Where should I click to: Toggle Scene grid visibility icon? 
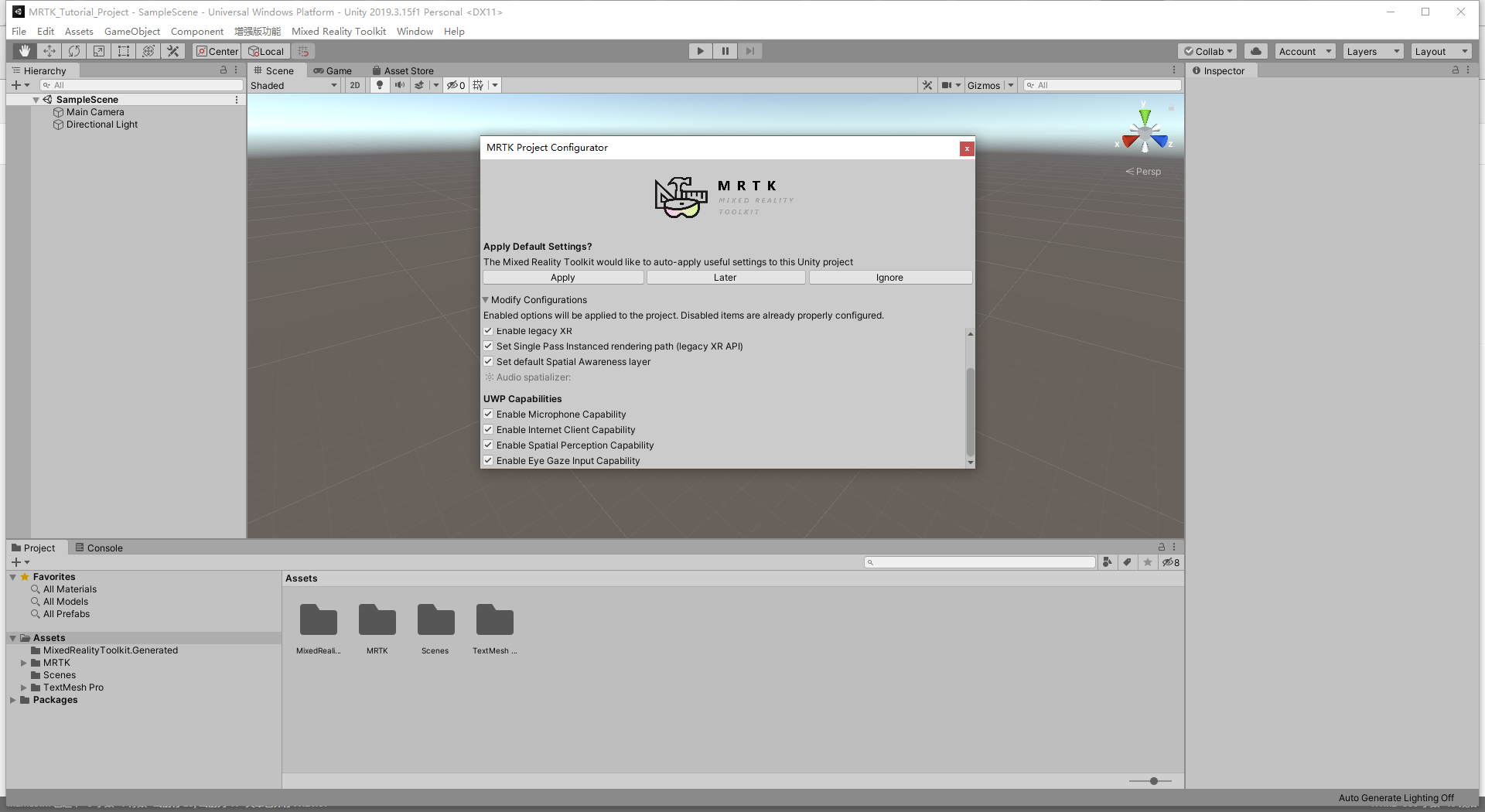(479, 85)
